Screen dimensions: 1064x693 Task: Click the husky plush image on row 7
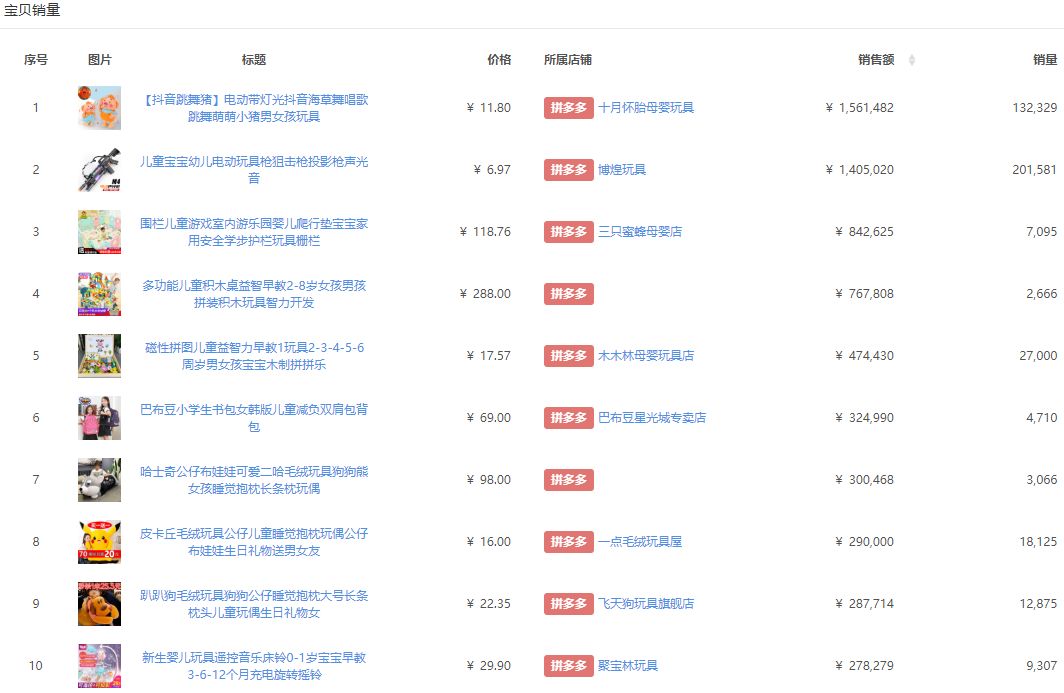click(x=98, y=479)
